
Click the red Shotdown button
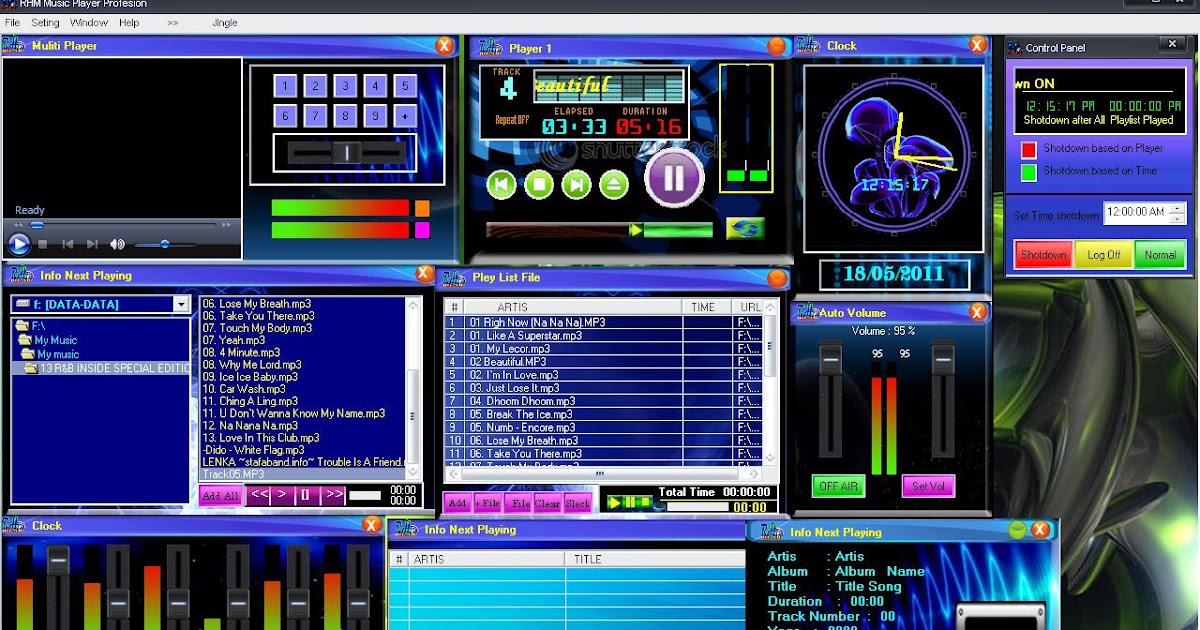pos(1043,255)
